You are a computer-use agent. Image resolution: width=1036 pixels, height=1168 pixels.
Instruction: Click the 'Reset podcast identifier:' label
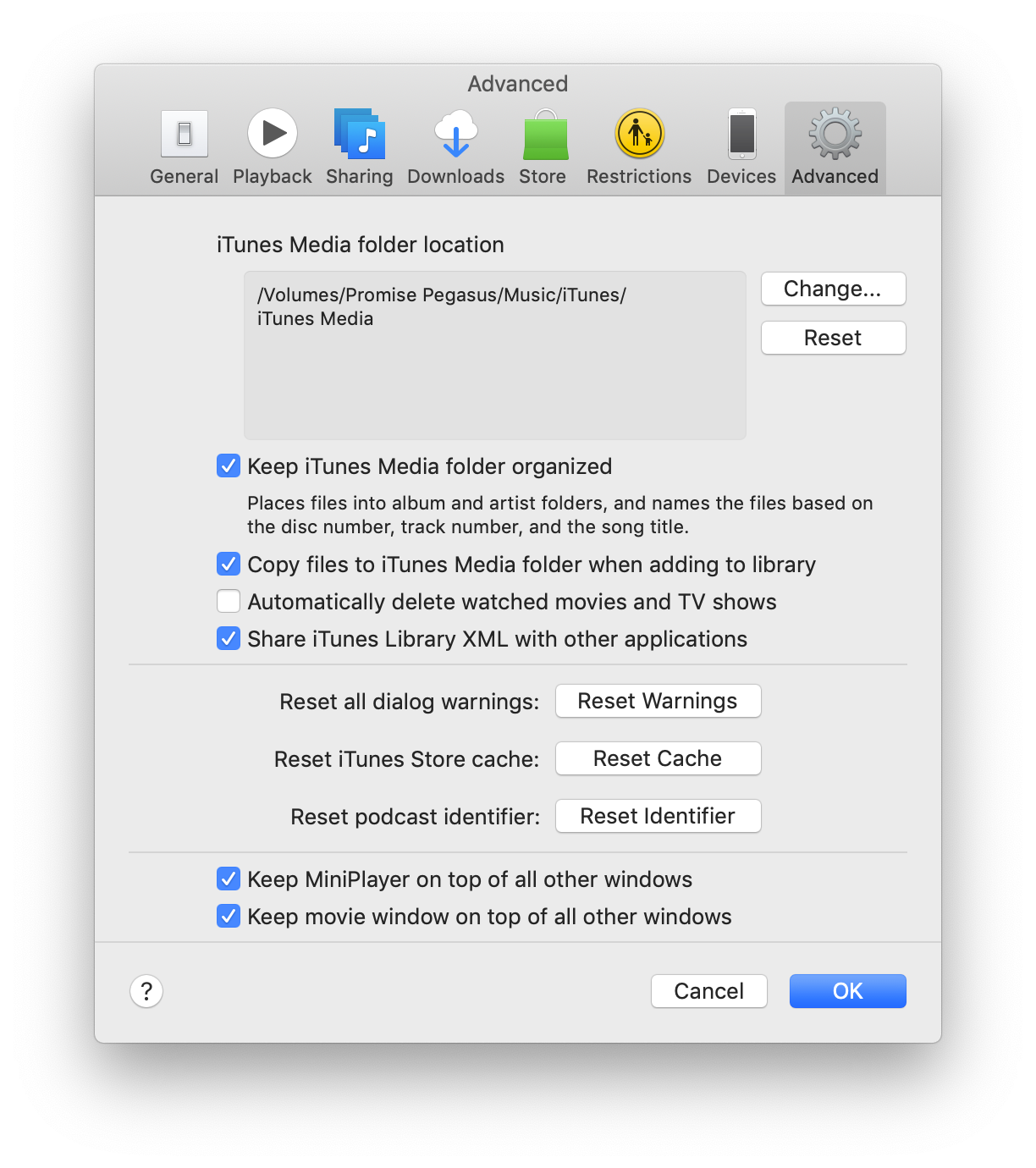click(x=416, y=817)
